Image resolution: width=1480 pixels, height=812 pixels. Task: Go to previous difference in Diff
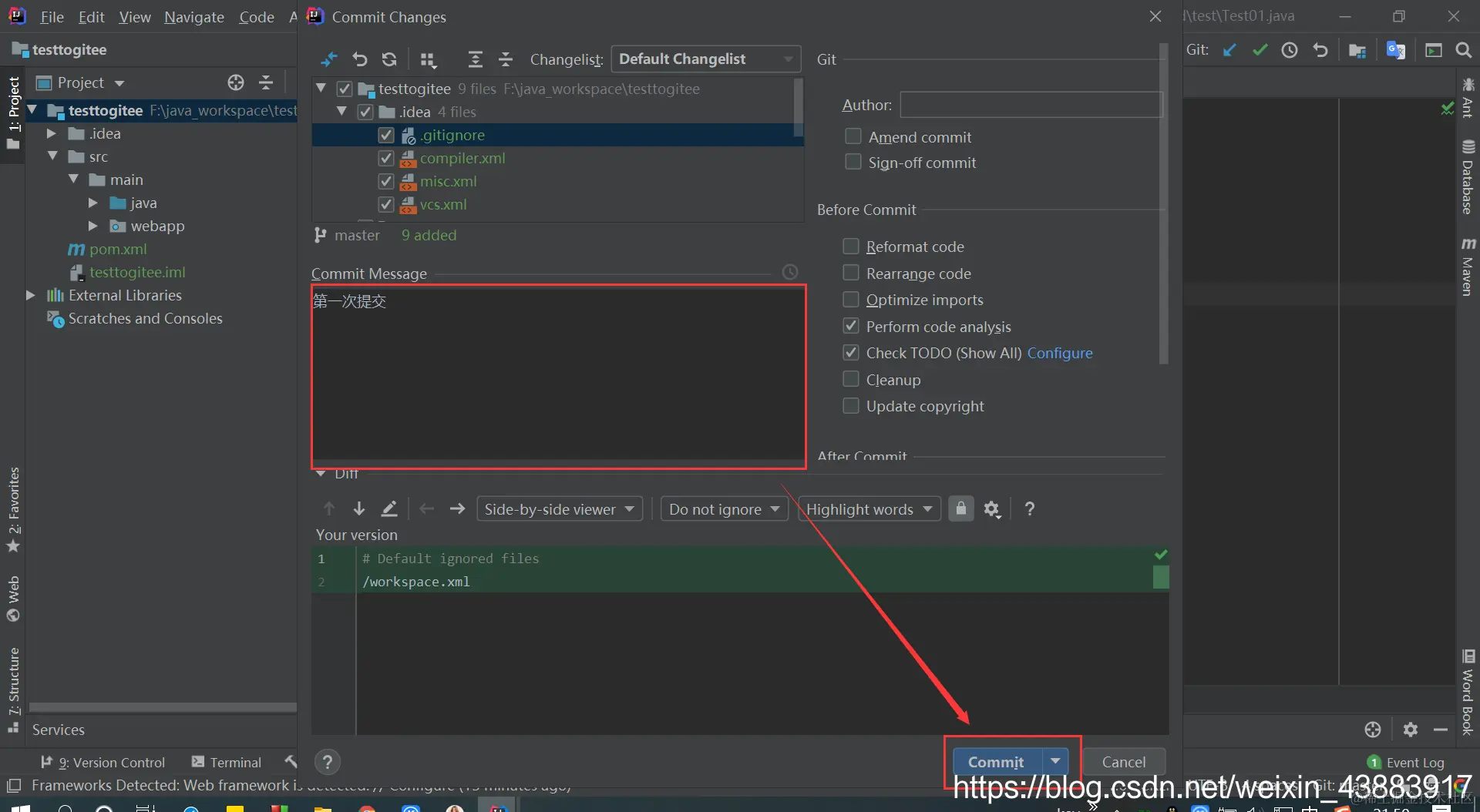click(329, 508)
